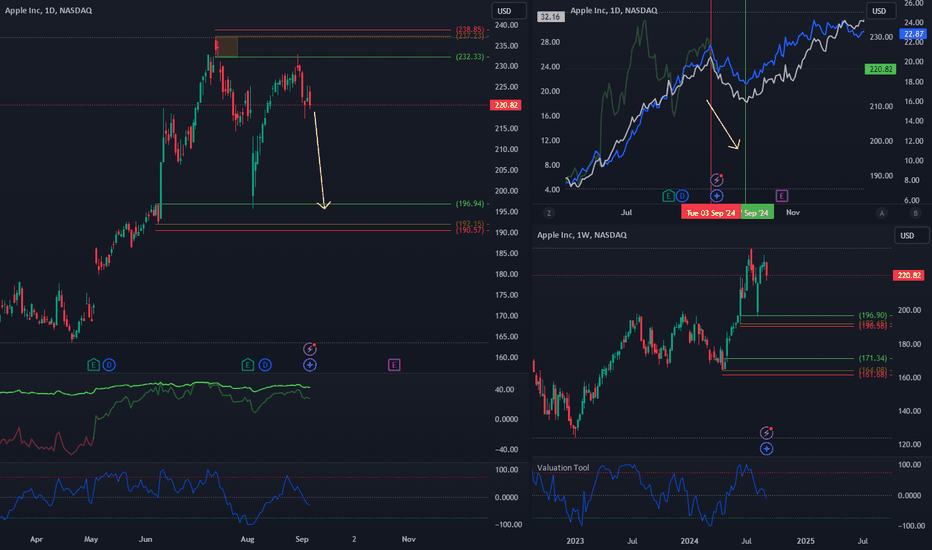Click the blue 22.87 value label
Image resolution: width=932 pixels, height=550 pixels.
pos(913,34)
